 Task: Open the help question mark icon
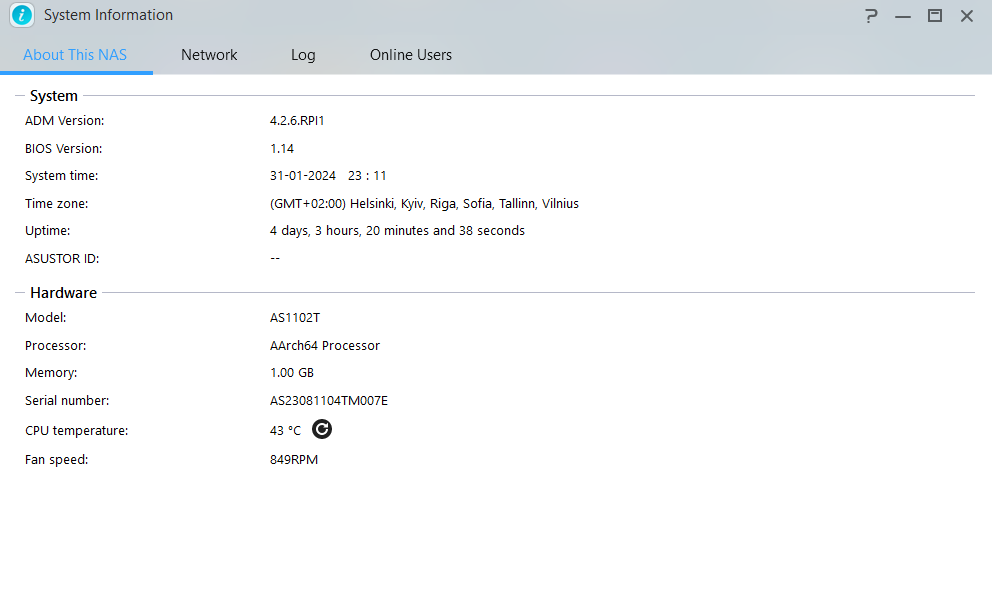[871, 16]
